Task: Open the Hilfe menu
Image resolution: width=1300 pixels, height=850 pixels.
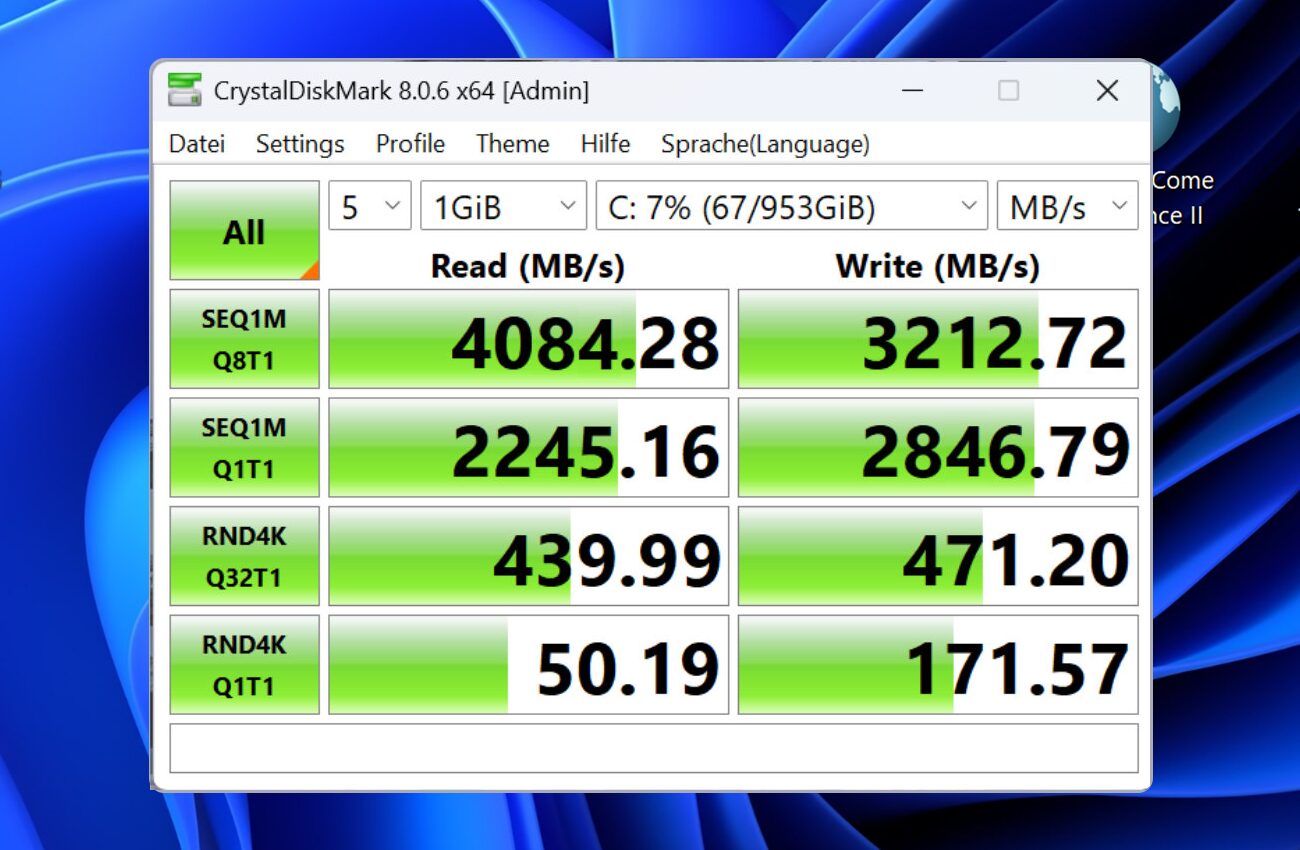Action: [605, 144]
